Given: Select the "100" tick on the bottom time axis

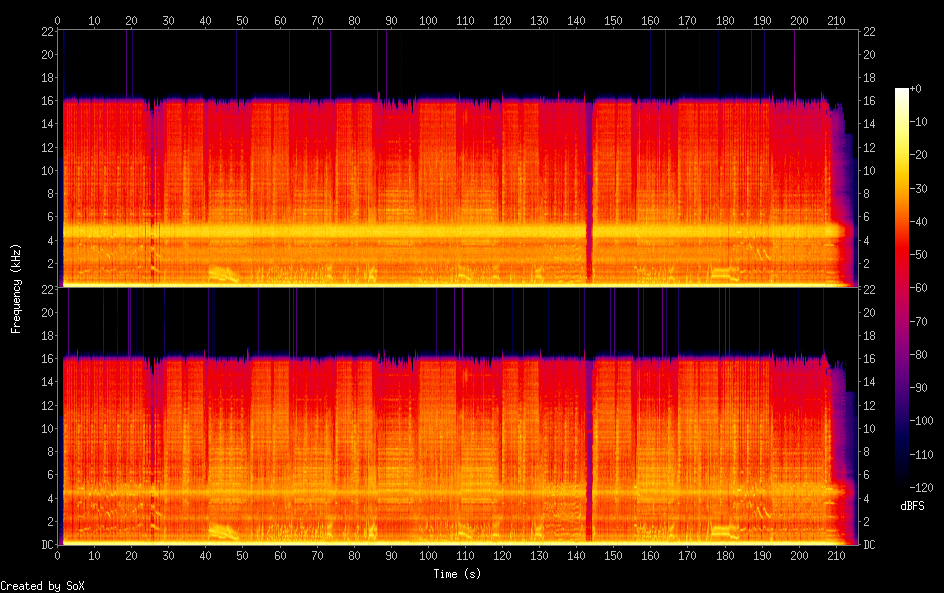Looking at the screenshot, I should pos(428,556).
